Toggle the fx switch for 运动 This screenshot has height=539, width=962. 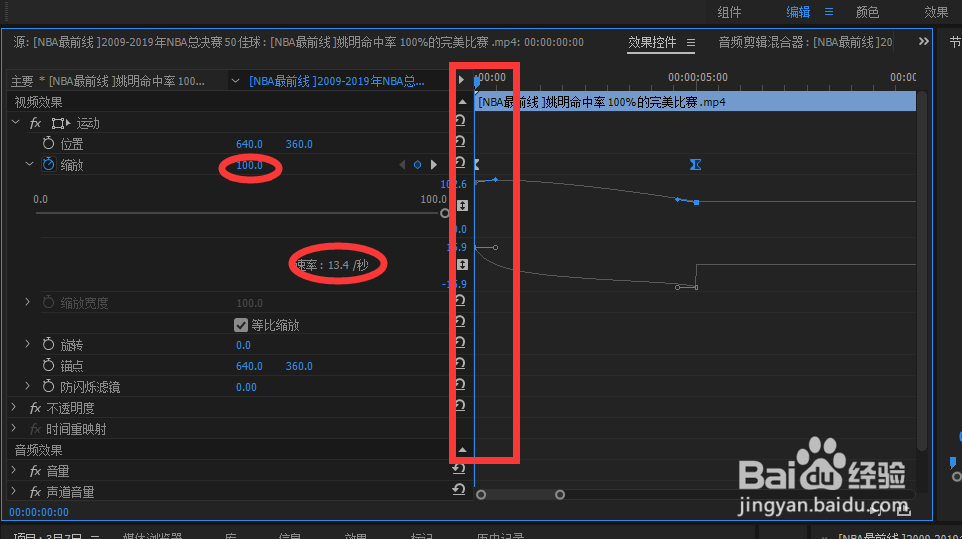coord(36,123)
